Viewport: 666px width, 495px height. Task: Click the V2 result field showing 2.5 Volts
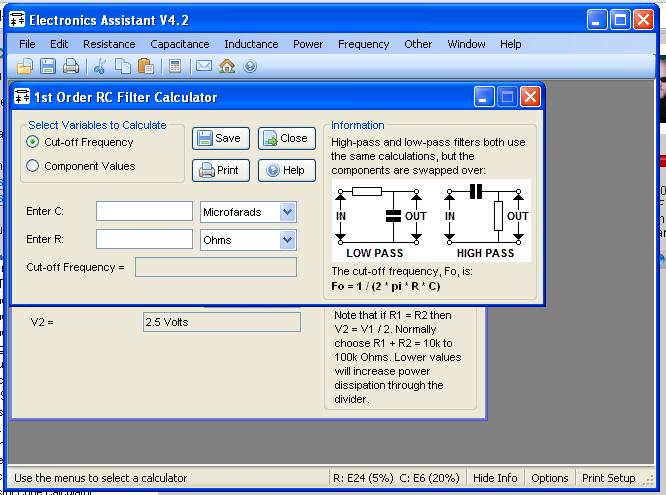click(x=222, y=322)
